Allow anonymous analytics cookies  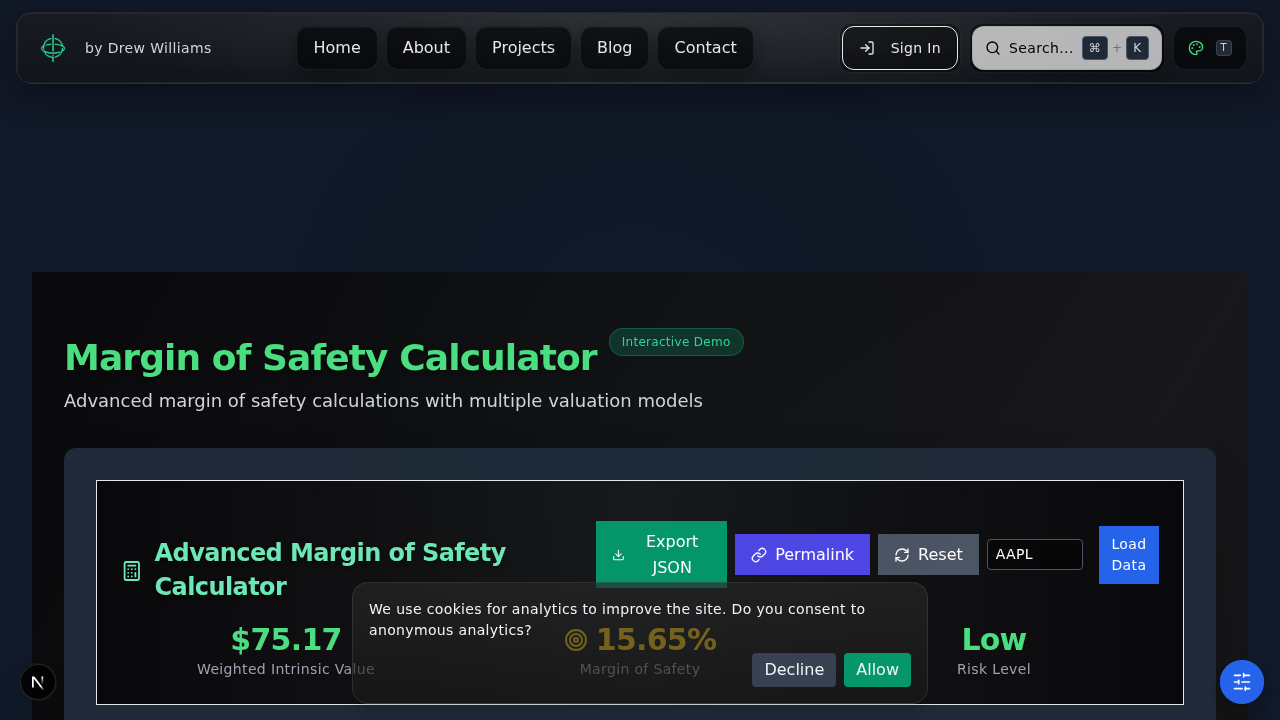click(x=877, y=670)
